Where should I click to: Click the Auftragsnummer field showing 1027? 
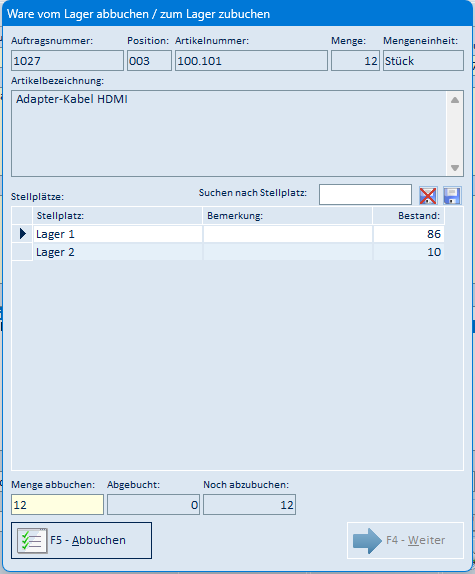click(x=67, y=61)
